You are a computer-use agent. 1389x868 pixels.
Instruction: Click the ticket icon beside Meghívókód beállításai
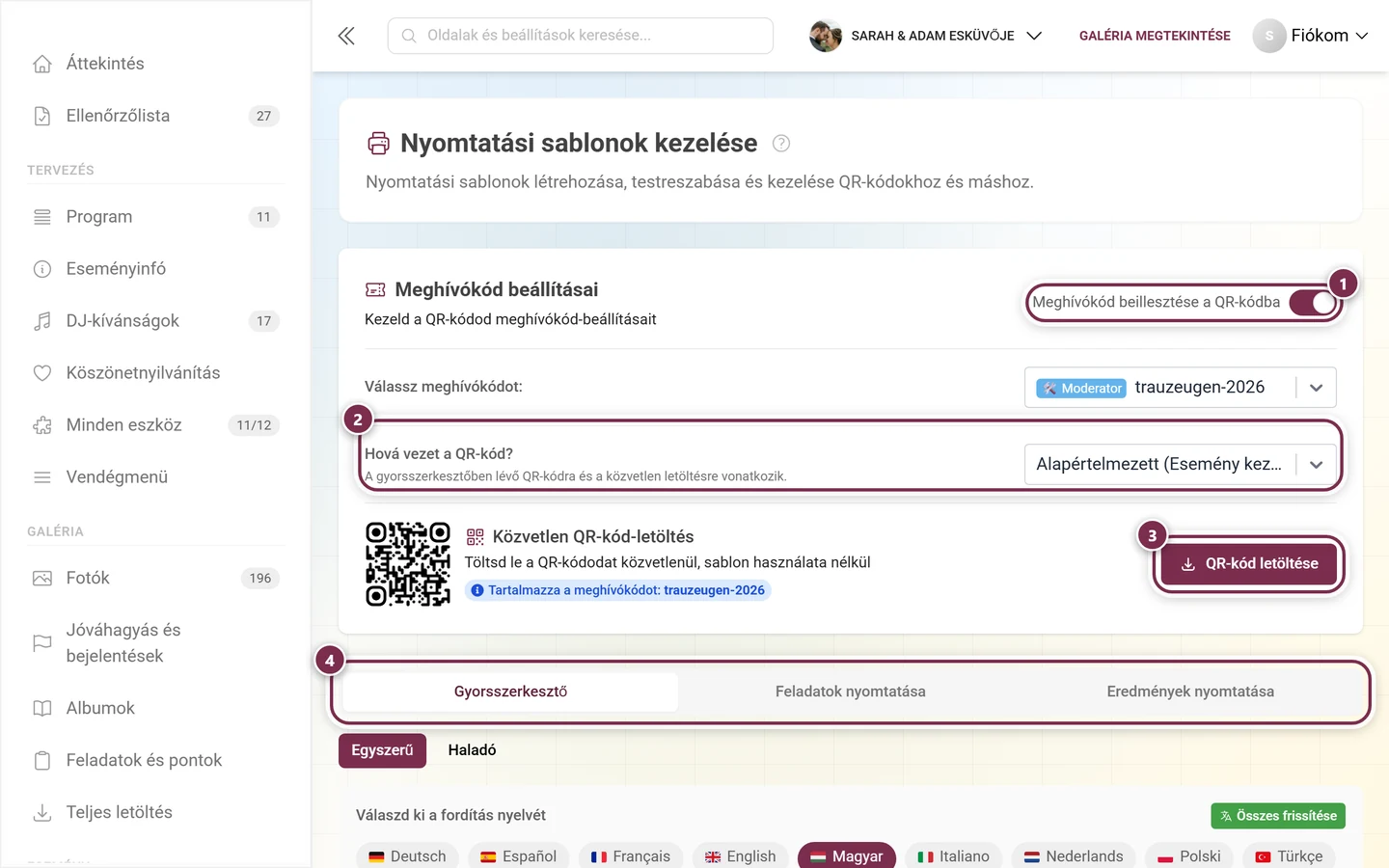pyautogui.click(x=375, y=290)
